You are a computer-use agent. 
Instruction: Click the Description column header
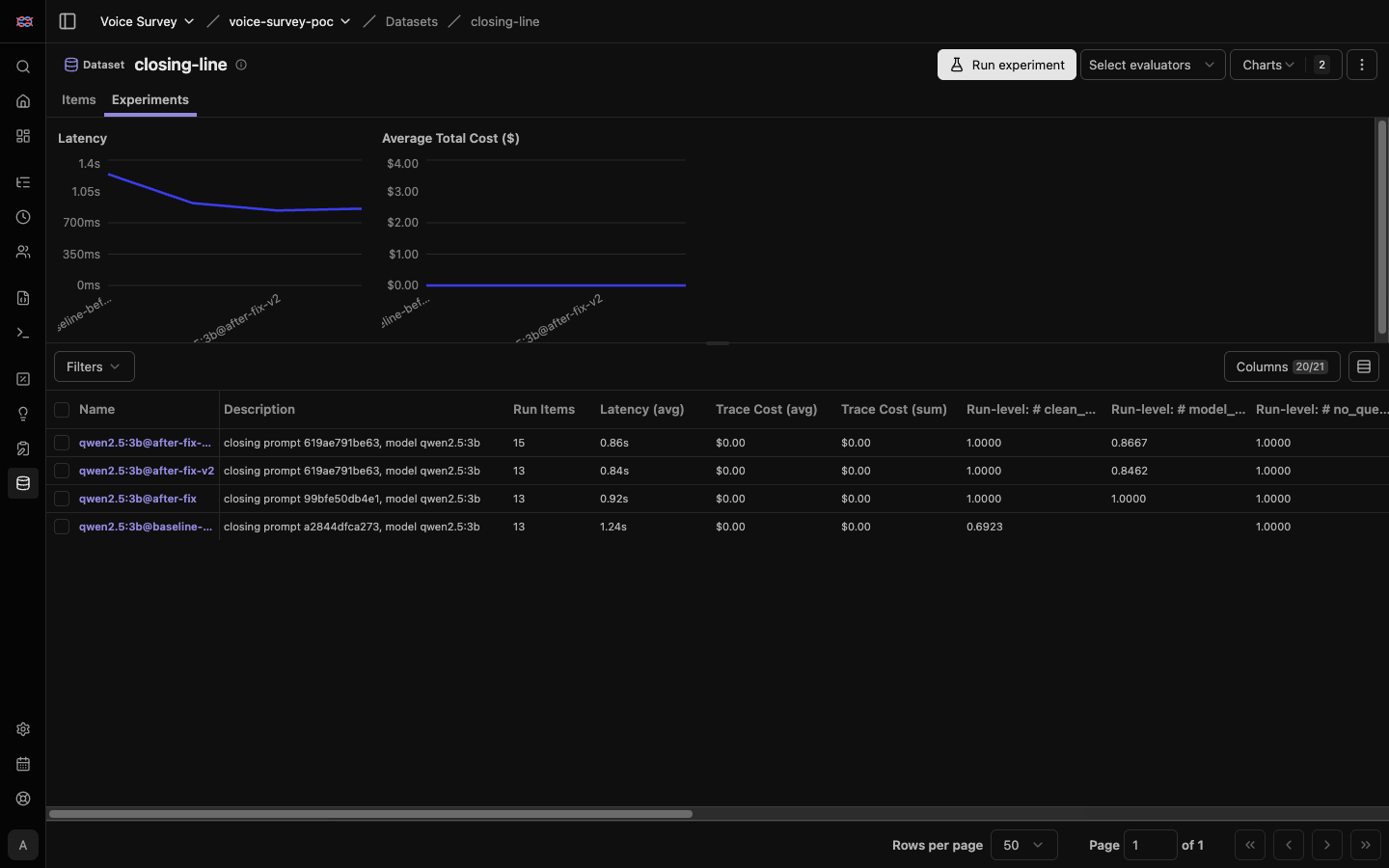259,410
